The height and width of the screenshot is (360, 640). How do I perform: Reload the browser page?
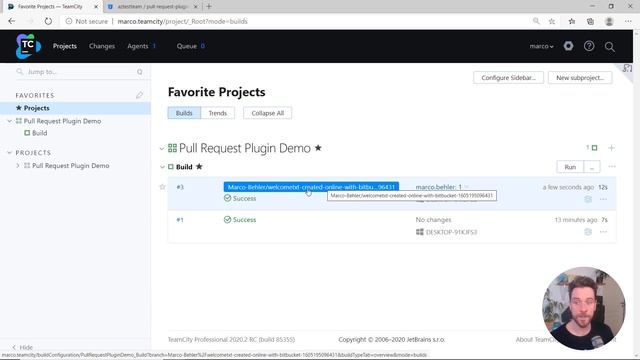[x=48, y=21]
